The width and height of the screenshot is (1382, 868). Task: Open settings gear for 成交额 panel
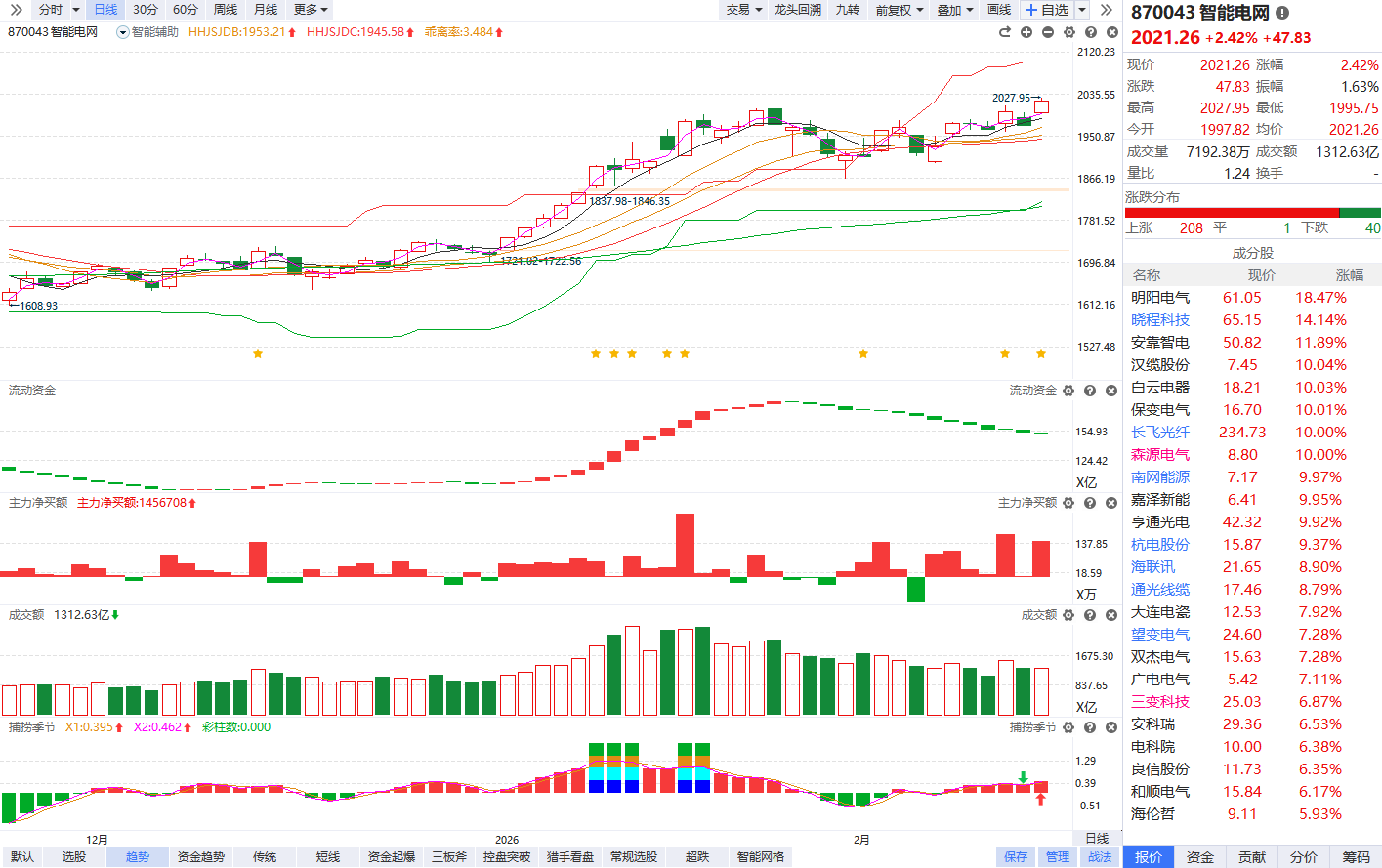1068,615
